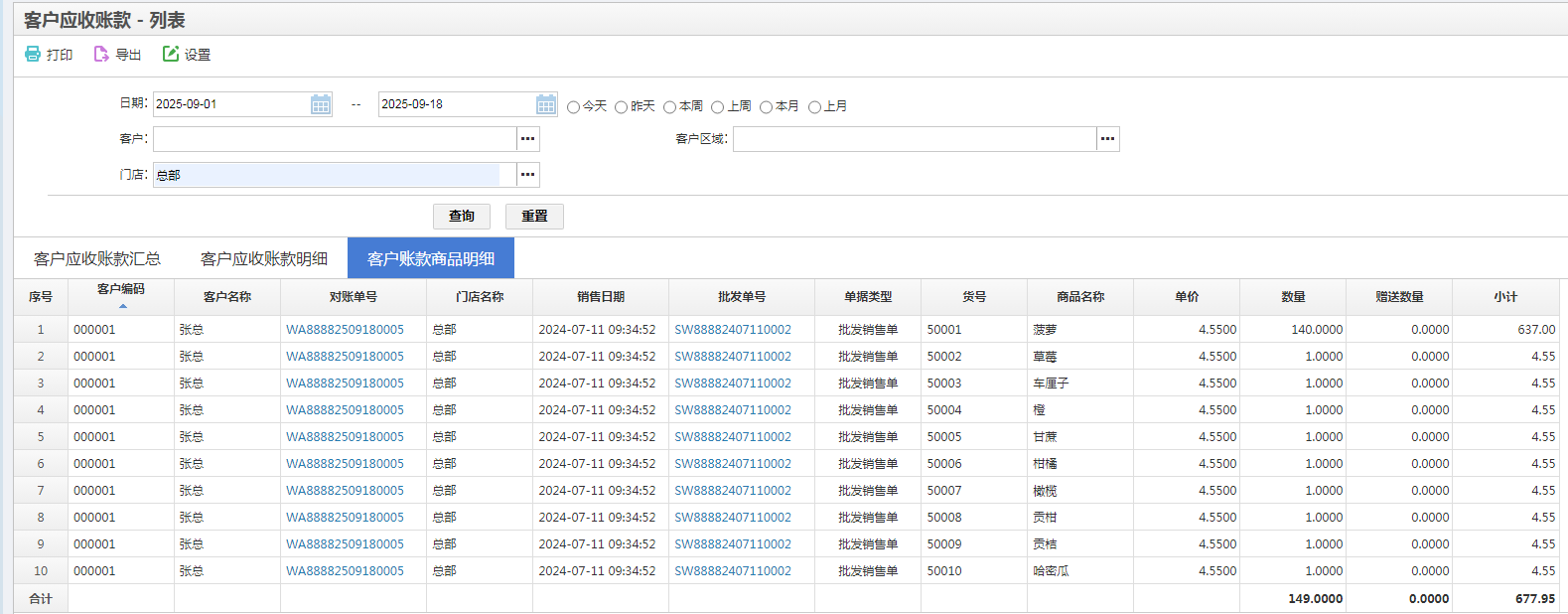Select product cell 菠萝
Image resolution: width=1568 pixels, height=614 pixels.
point(1080,330)
